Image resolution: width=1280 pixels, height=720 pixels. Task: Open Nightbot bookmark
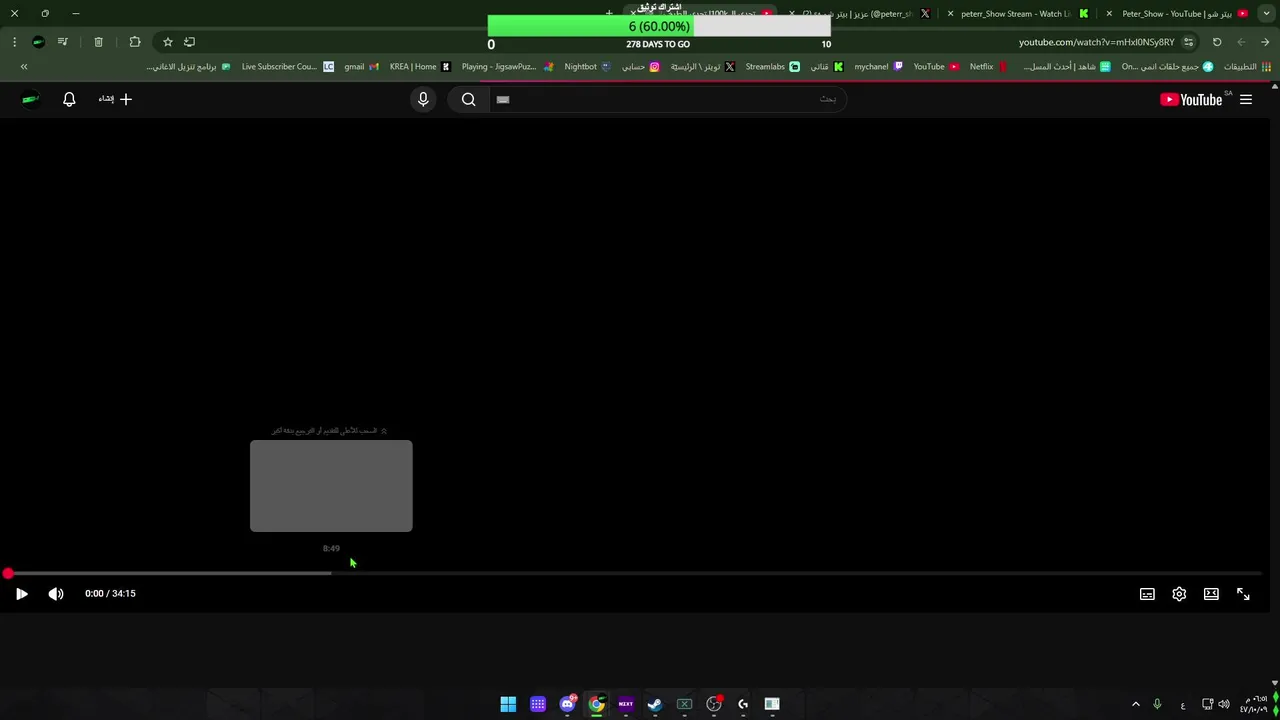[587, 67]
